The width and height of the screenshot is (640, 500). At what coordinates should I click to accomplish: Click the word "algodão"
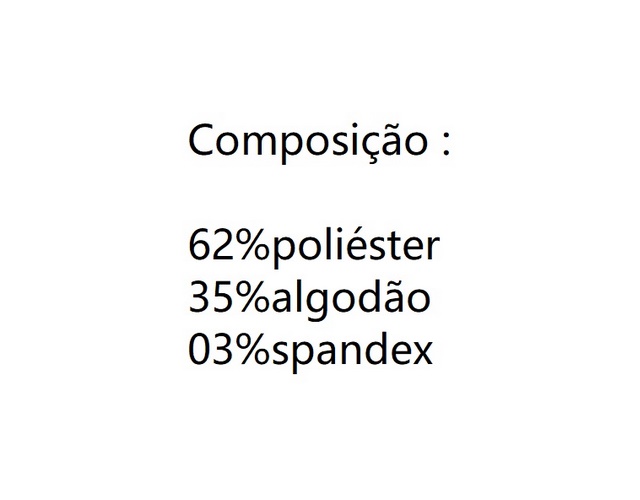click(350, 298)
